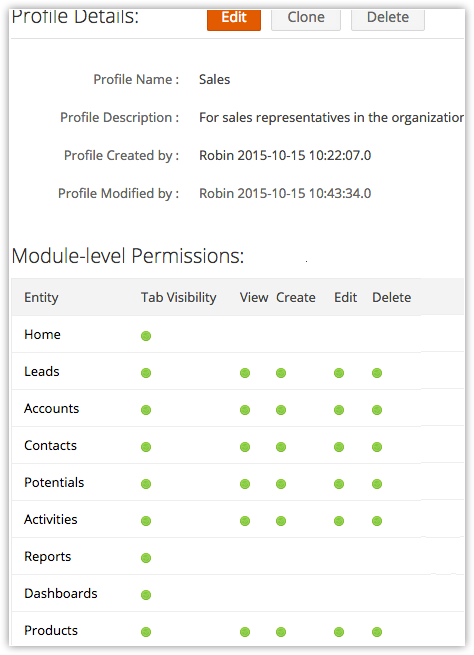The width and height of the screenshot is (474, 655).
Task: Click Reports tab visibility dot
Action: click(146, 558)
